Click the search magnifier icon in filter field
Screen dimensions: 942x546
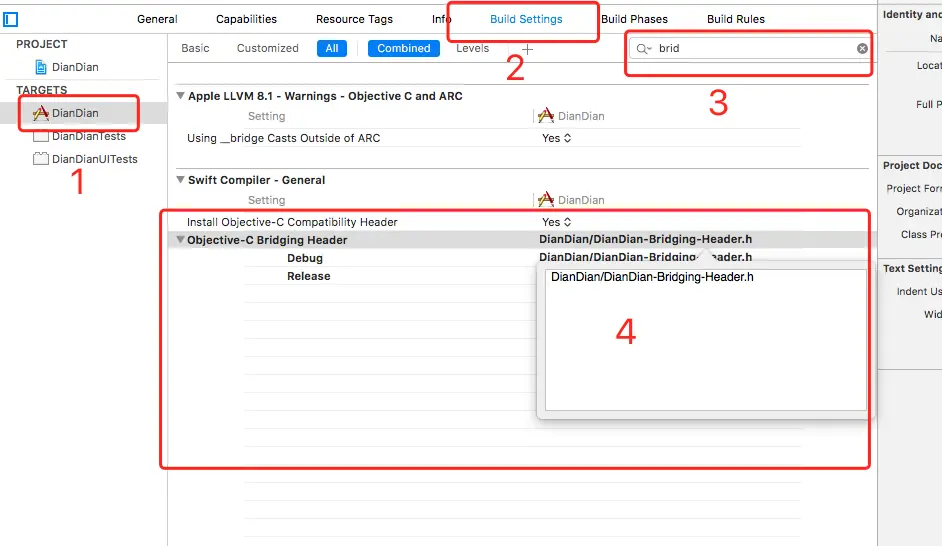643,49
